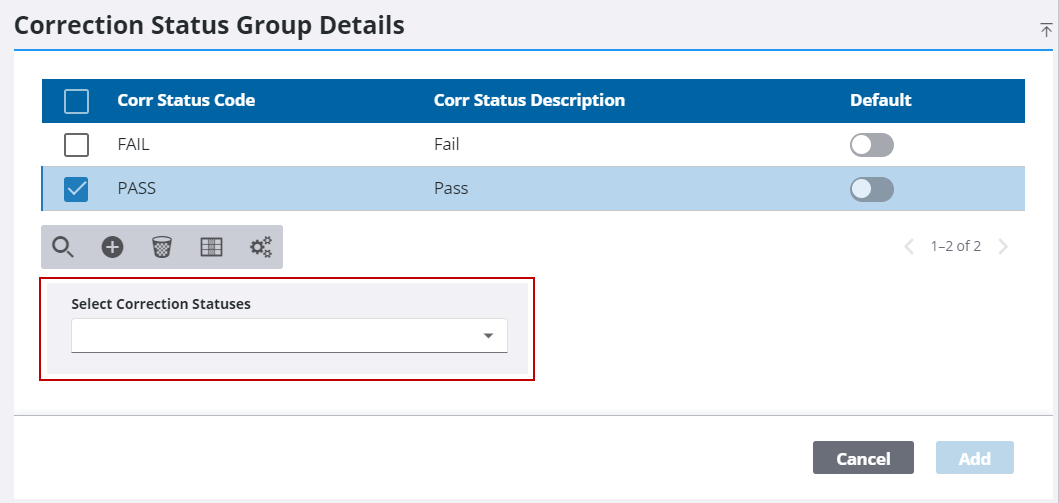Select the Fail description cell
Image resolution: width=1059 pixels, height=503 pixels.
pos(447,144)
